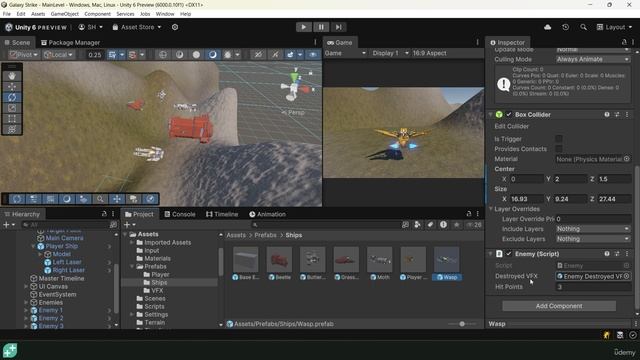Image resolution: width=640 pixels, height=360 pixels.
Task: Open the Display 1 dropdown
Action: pyautogui.click(x=390, y=53)
